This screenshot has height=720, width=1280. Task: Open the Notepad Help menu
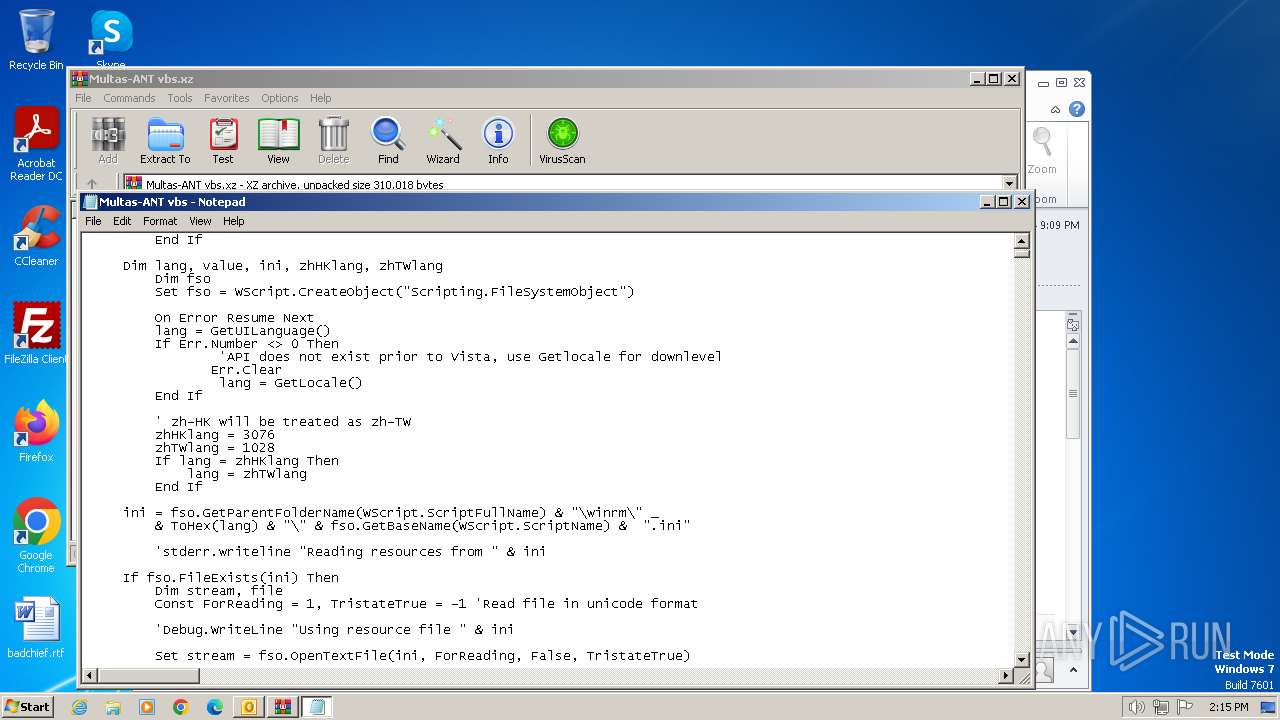point(233,221)
